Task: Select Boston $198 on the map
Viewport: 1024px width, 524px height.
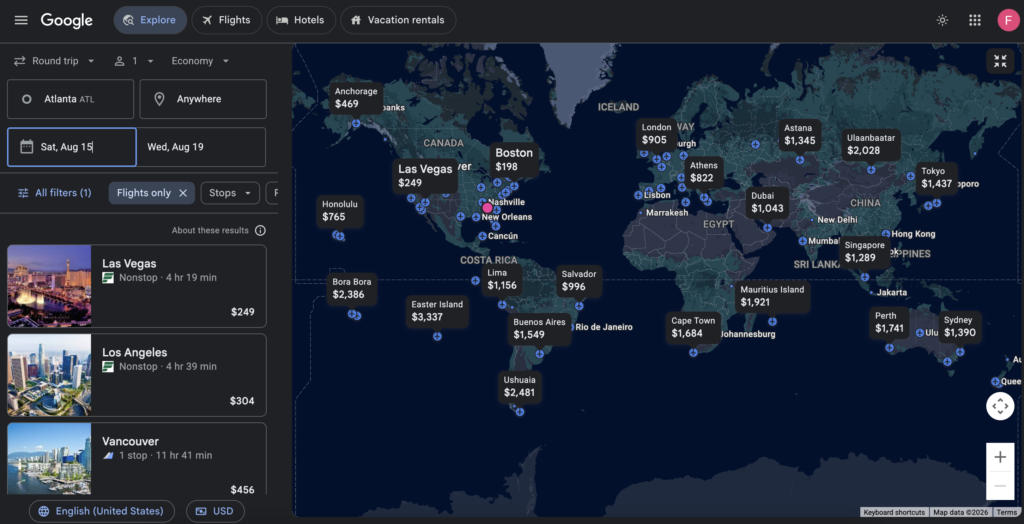Action: pyautogui.click(x=514, y=159)
